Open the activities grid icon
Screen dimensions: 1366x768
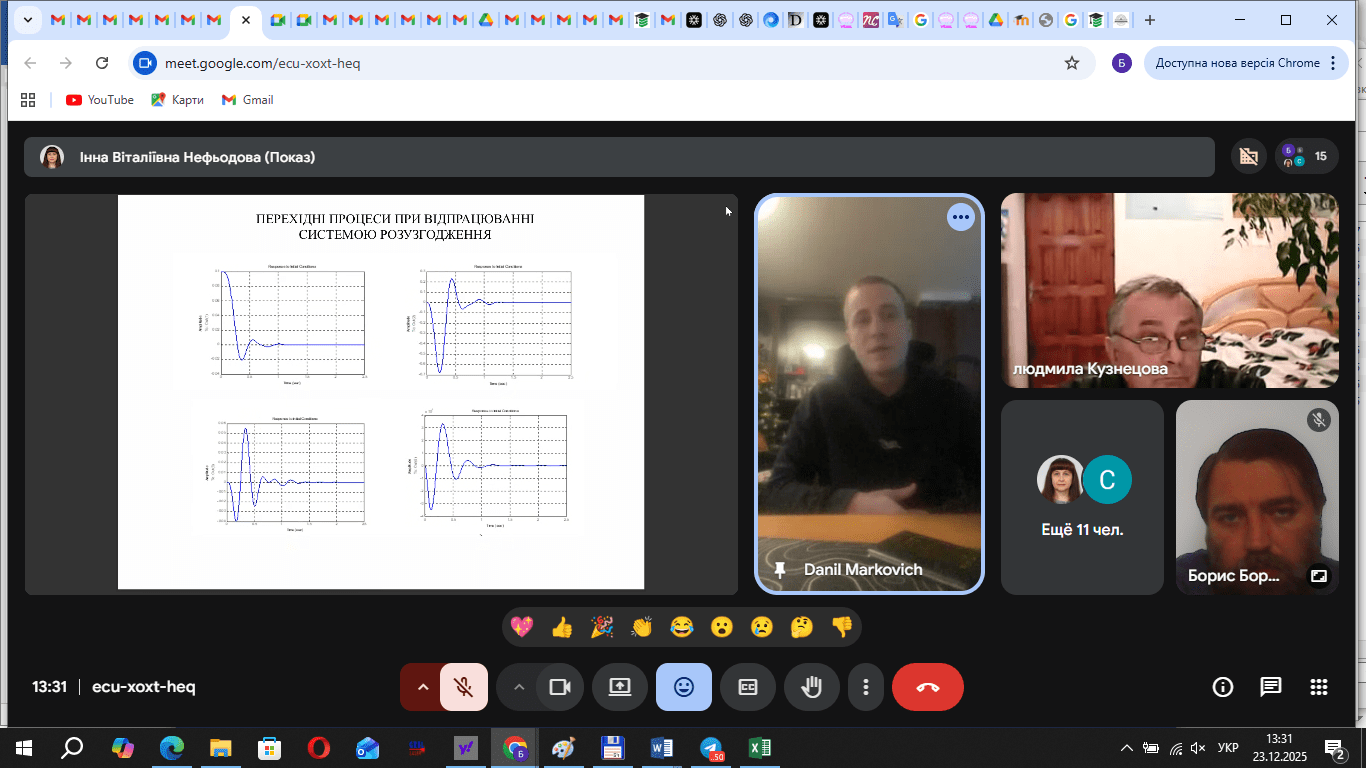coord(1318,687)
